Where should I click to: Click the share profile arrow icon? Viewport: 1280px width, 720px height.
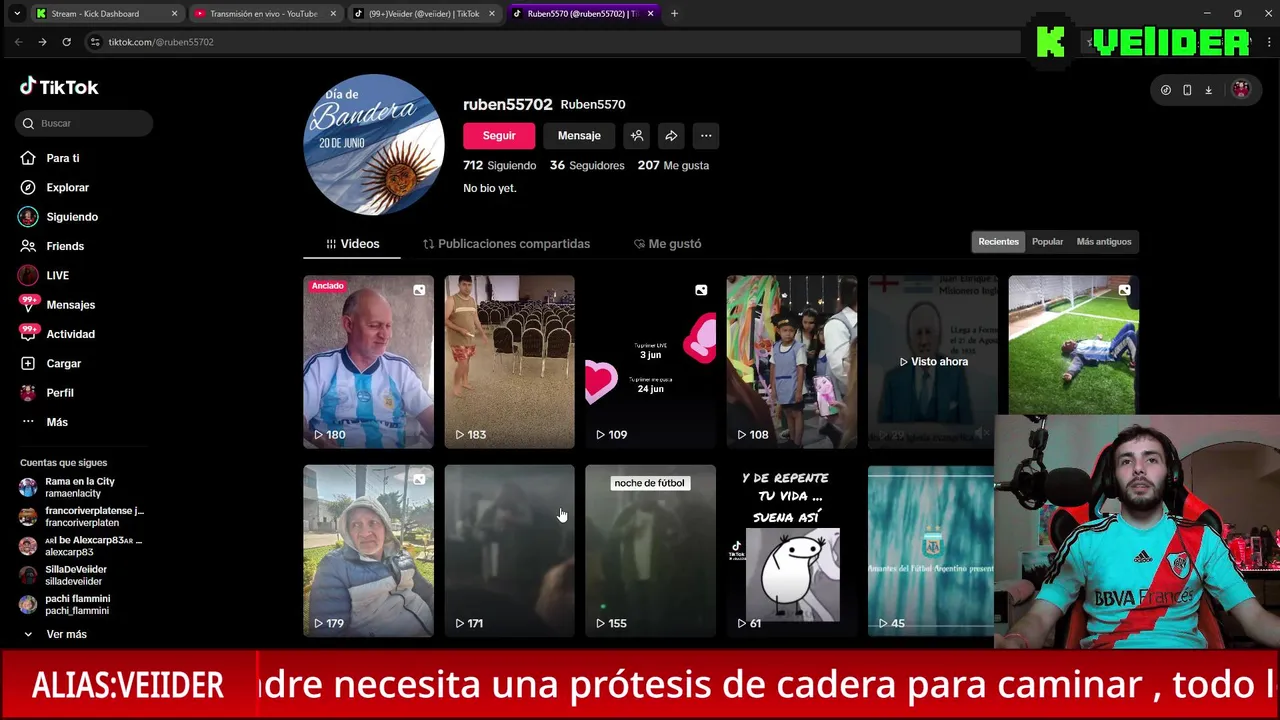(x=671, y=136)
